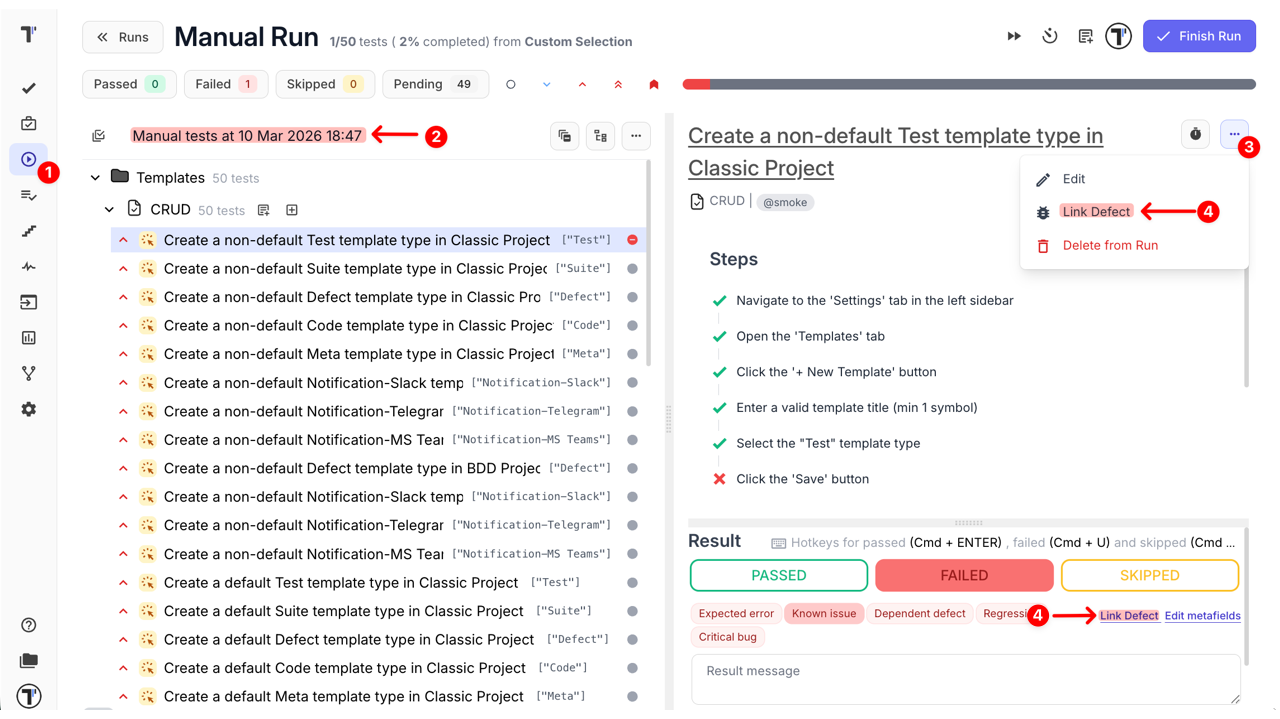Click the settings gear in sidebar
The image size is (1280, 719).
(x=28, y=409)
